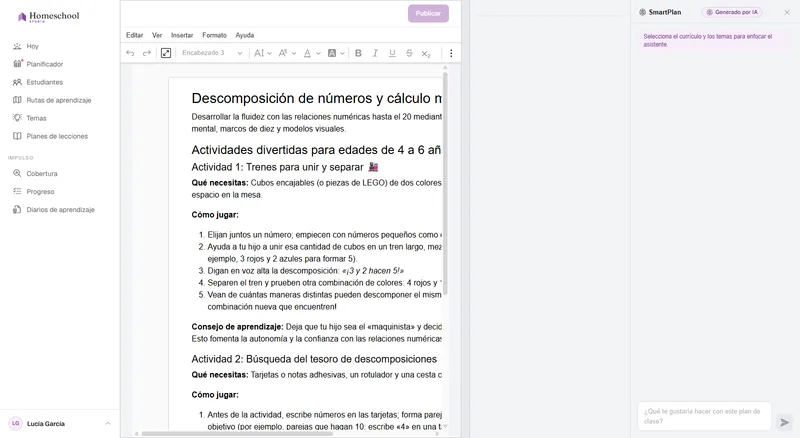Open the Editar menu
The width and height of the screenshot is (800, 438).
tap(135, 35)
